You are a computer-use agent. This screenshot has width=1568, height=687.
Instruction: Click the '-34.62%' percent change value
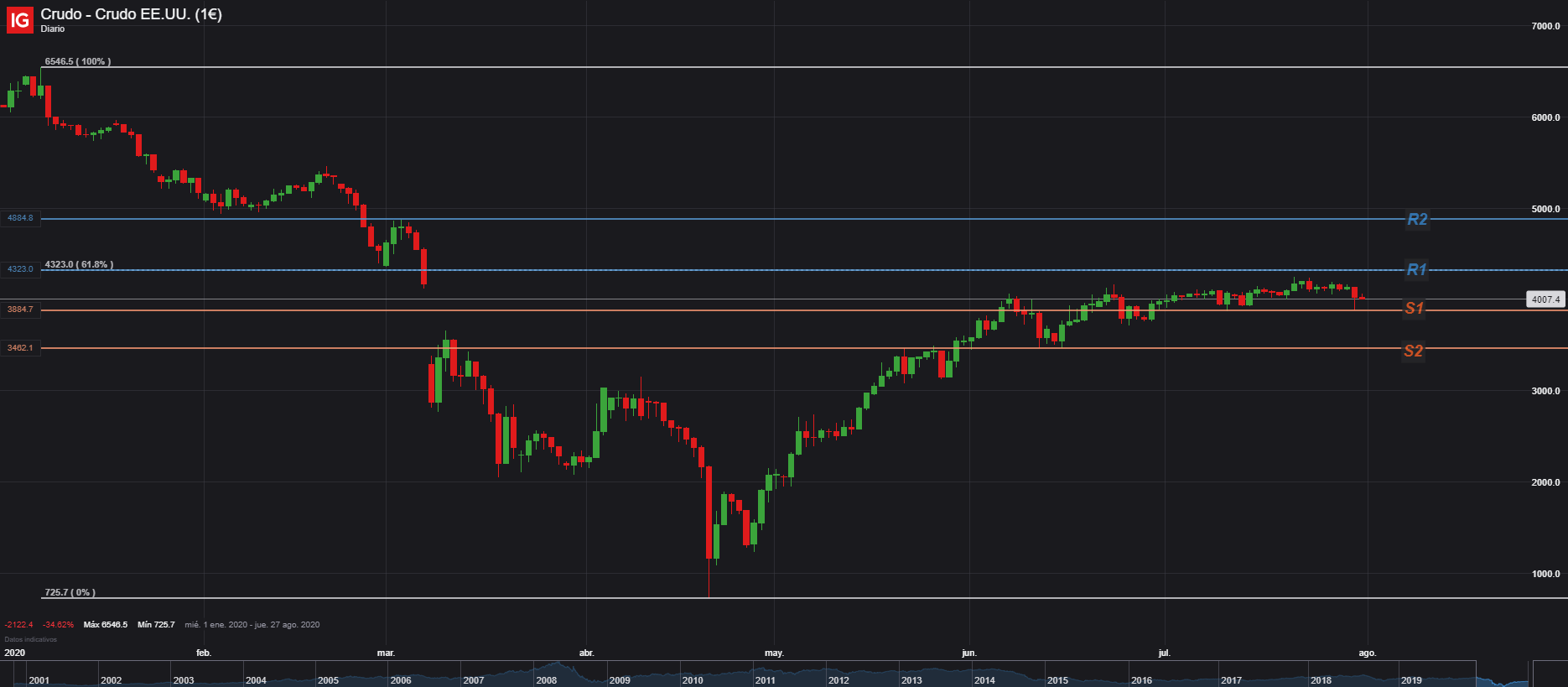(59, 625)
